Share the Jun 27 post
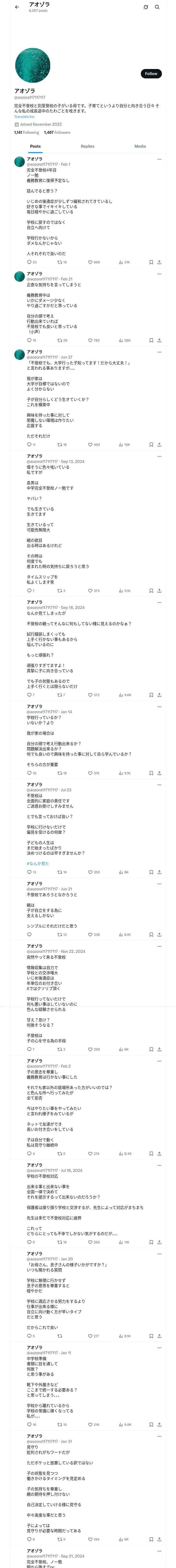176x1568 pixels. click(x=159, y=445)
